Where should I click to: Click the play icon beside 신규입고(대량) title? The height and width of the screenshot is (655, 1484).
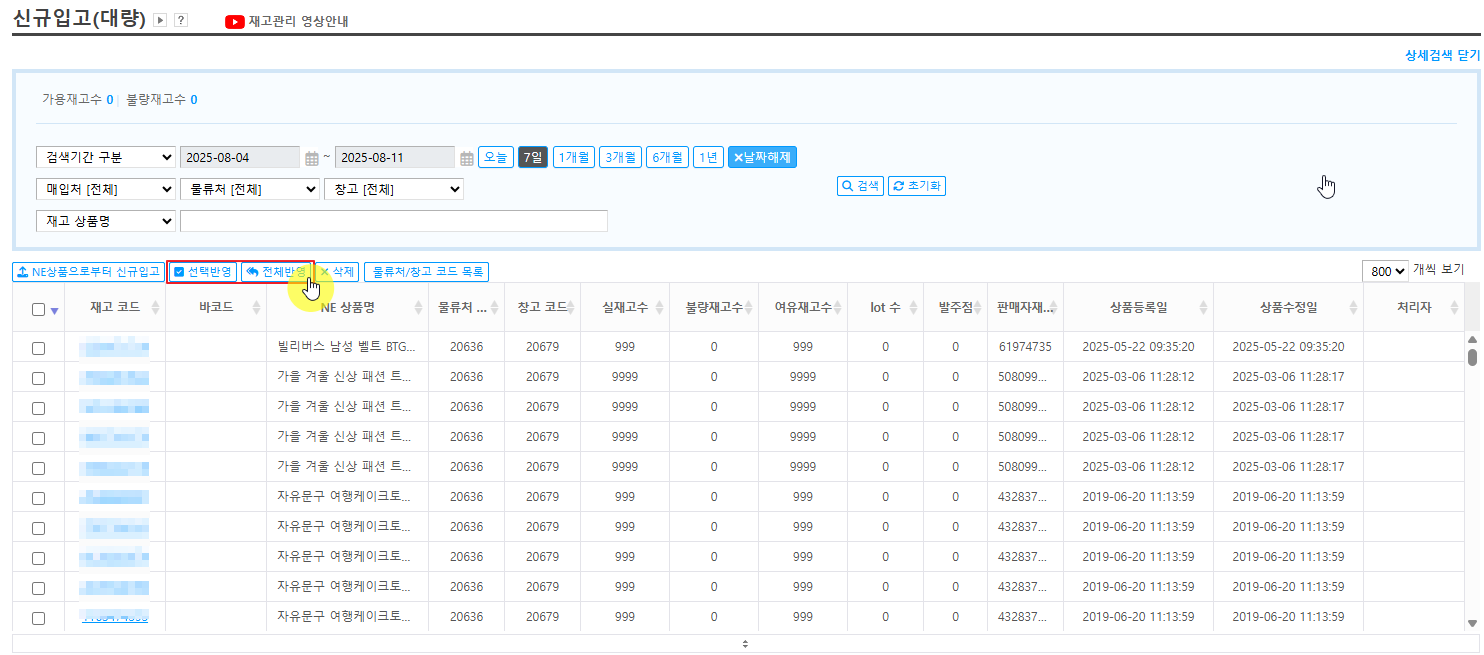(160, 21)
